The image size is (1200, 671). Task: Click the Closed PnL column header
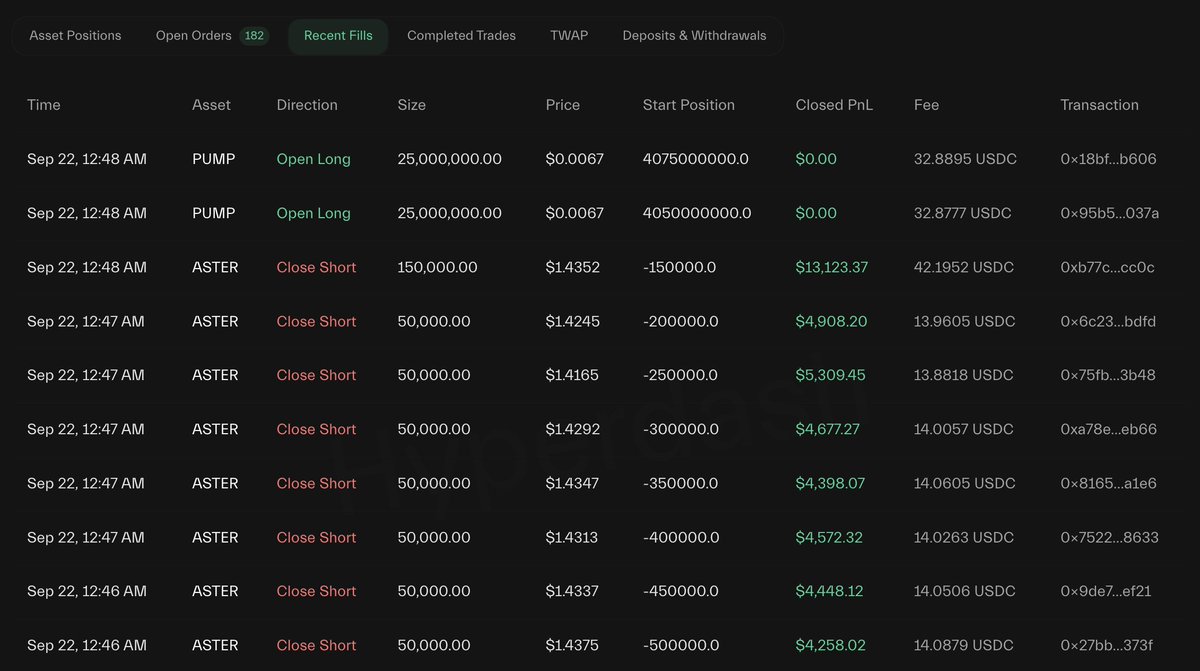pos(834,105)
